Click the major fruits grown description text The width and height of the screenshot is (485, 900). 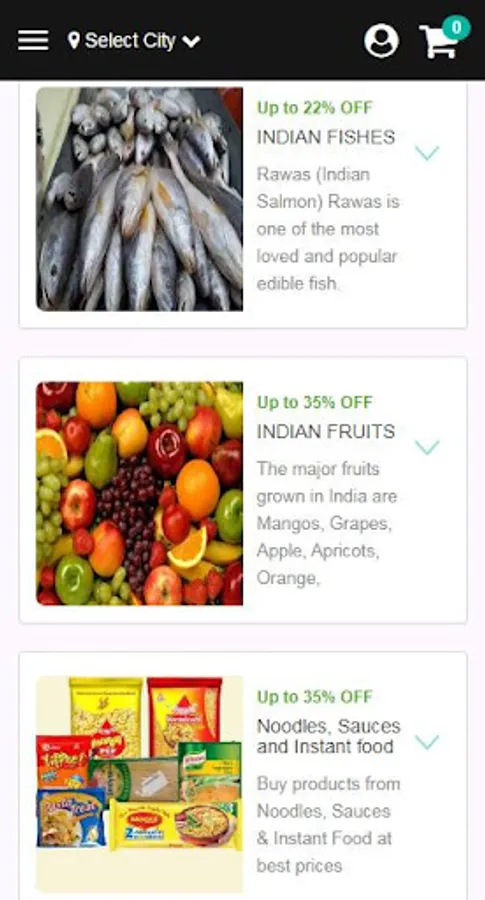click(x=327, y=523)
